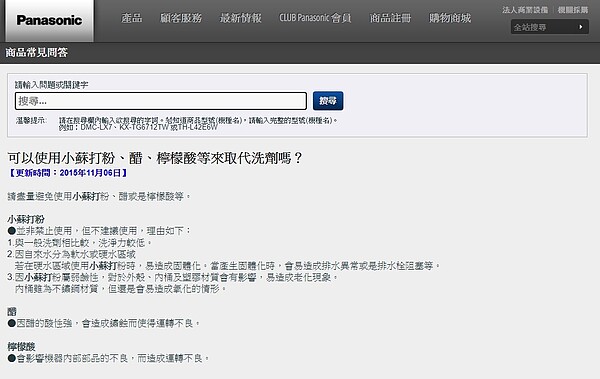Go to 法人商業設備 link
This screenshot has height=379, width=600.
coord(525,10)
